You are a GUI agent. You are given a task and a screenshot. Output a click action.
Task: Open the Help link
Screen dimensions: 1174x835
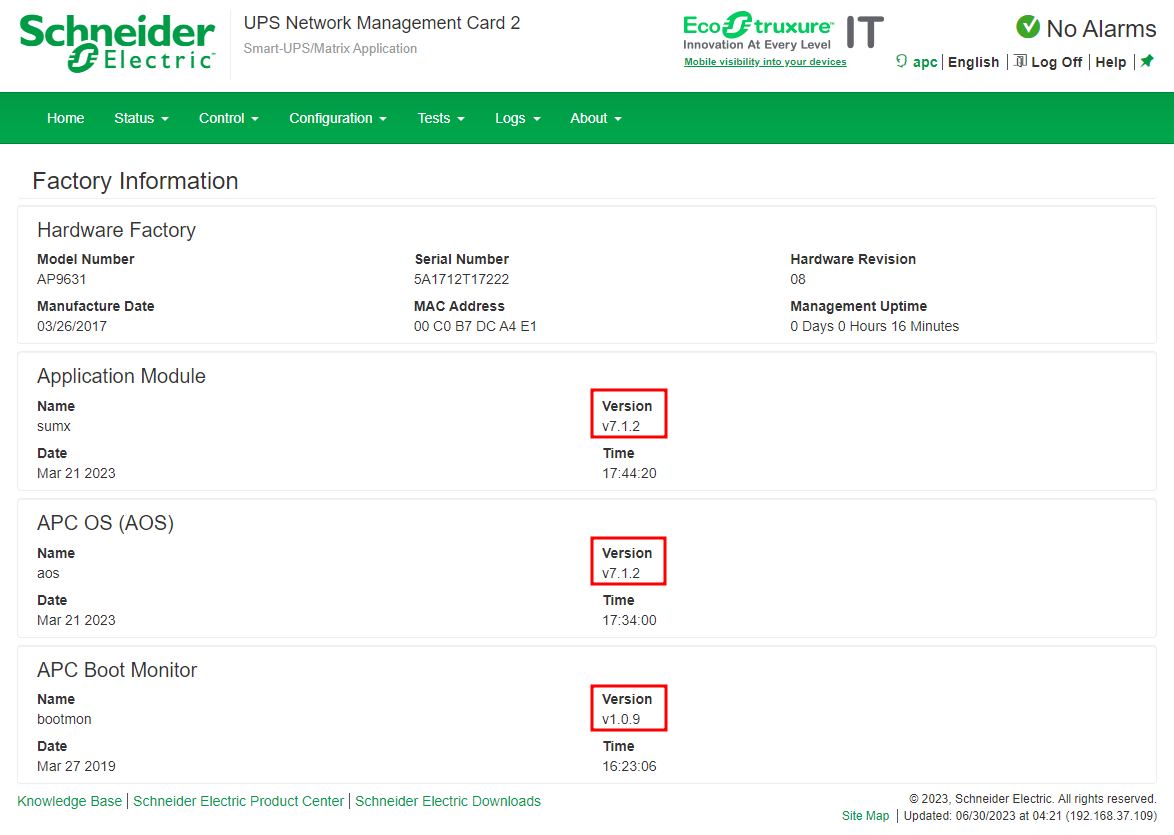point(1110,62)
